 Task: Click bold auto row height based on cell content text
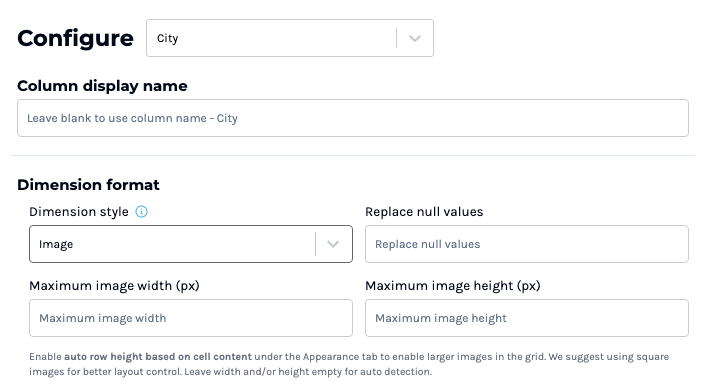158,357
